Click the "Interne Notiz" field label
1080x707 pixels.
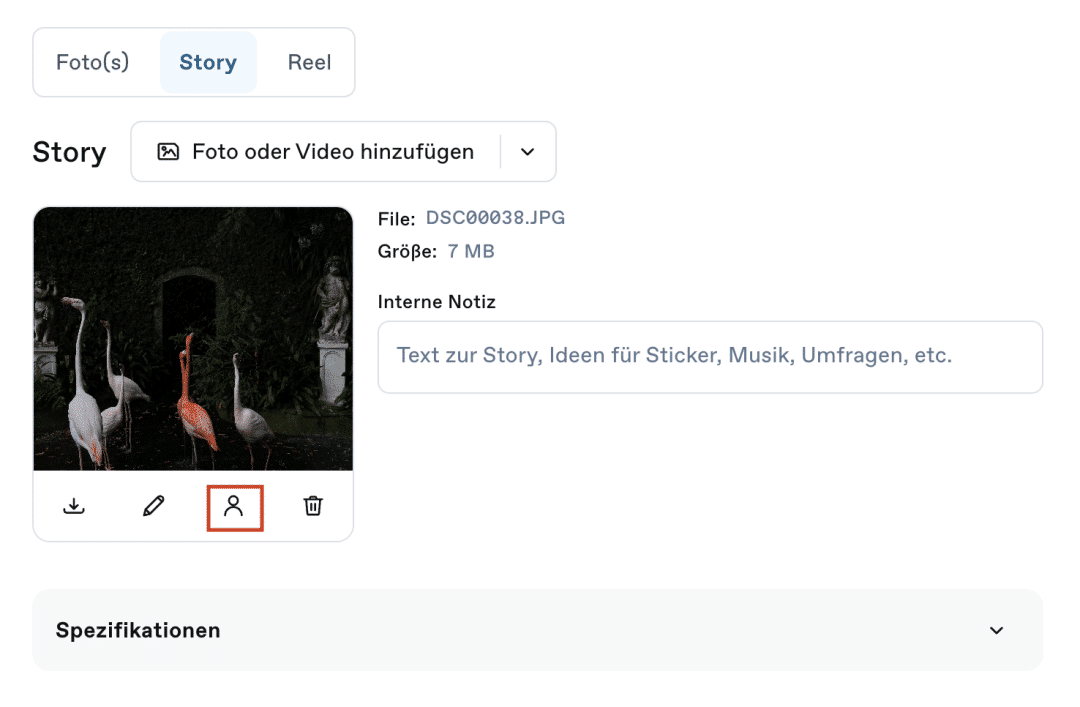(x=436, y=301)
